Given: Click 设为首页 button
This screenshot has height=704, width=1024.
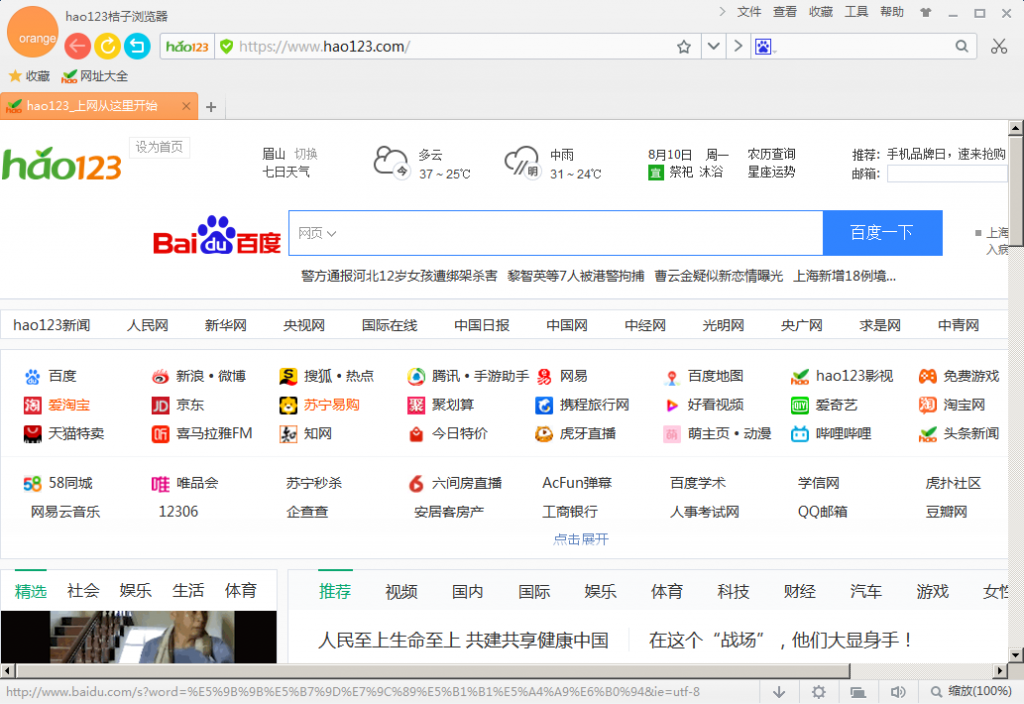Looking at the screenshot, I should [x=159, y=147].
